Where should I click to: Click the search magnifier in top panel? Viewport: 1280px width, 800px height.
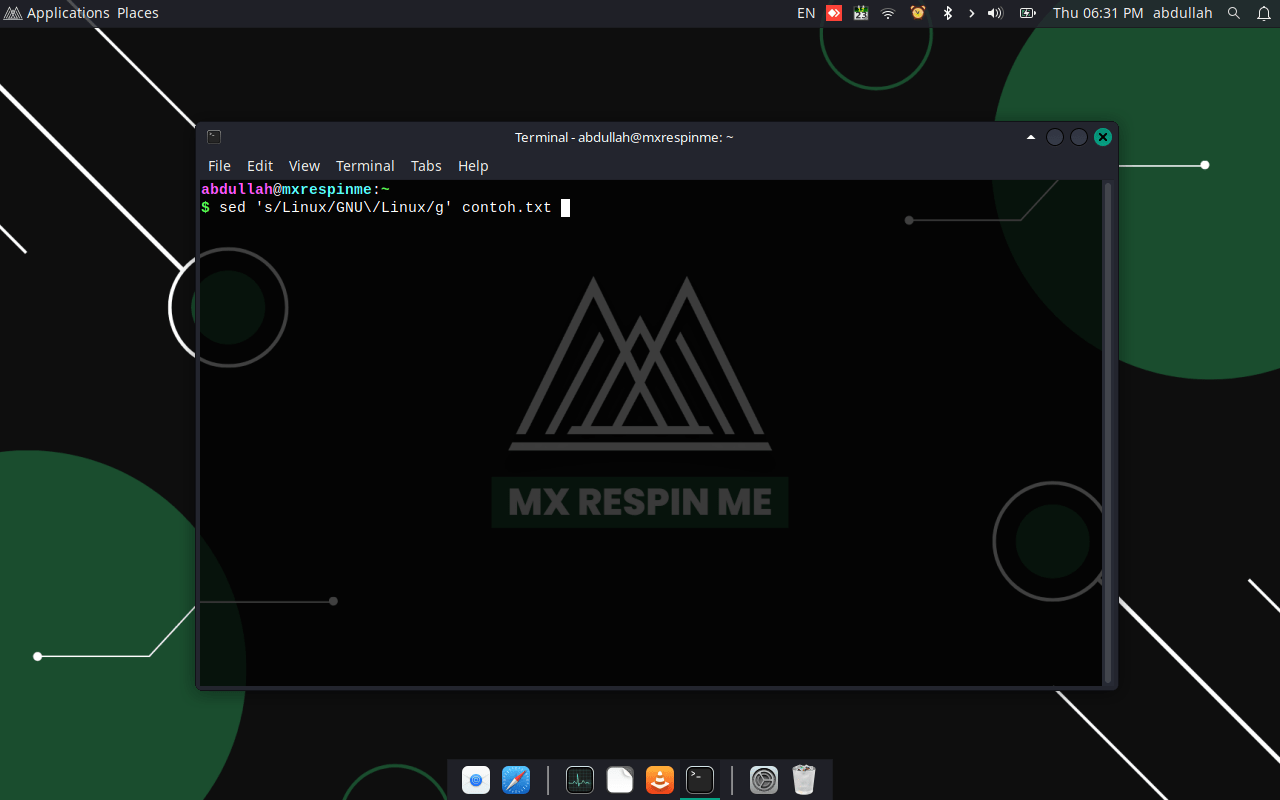[x=1234, y=13]
